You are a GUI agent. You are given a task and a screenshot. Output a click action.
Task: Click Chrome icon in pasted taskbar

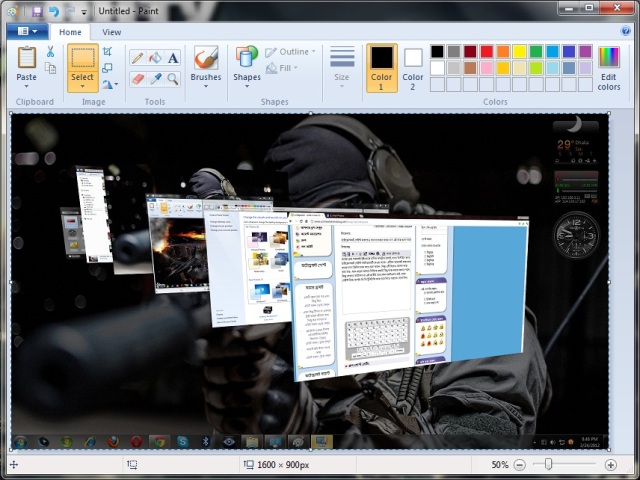click(159, 441)
